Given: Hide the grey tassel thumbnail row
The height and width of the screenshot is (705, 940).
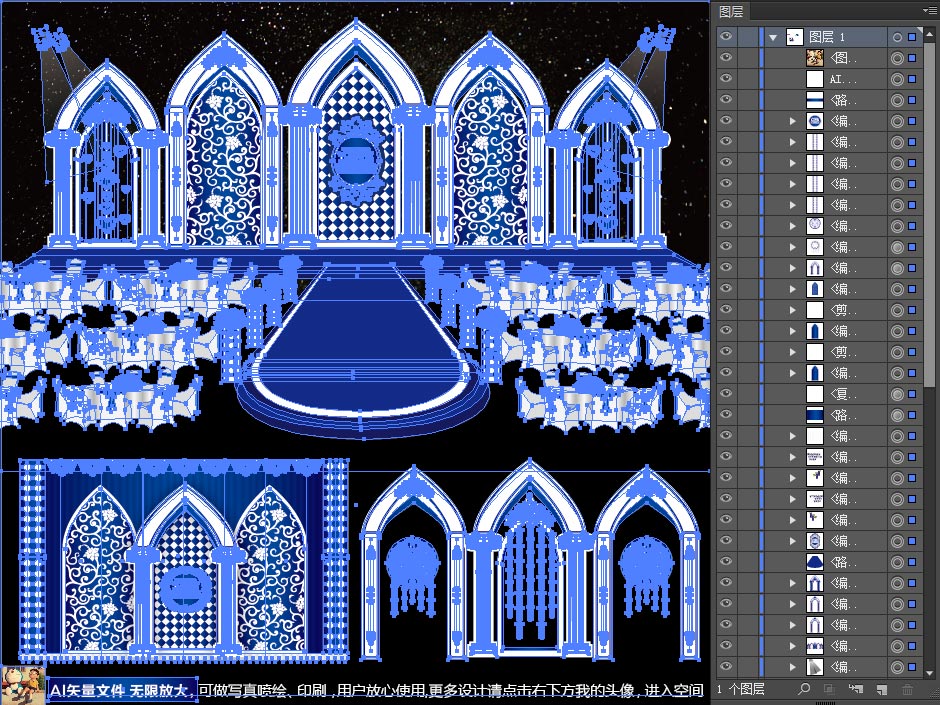Looking at the screenshot, I should (x=726, y=666).
